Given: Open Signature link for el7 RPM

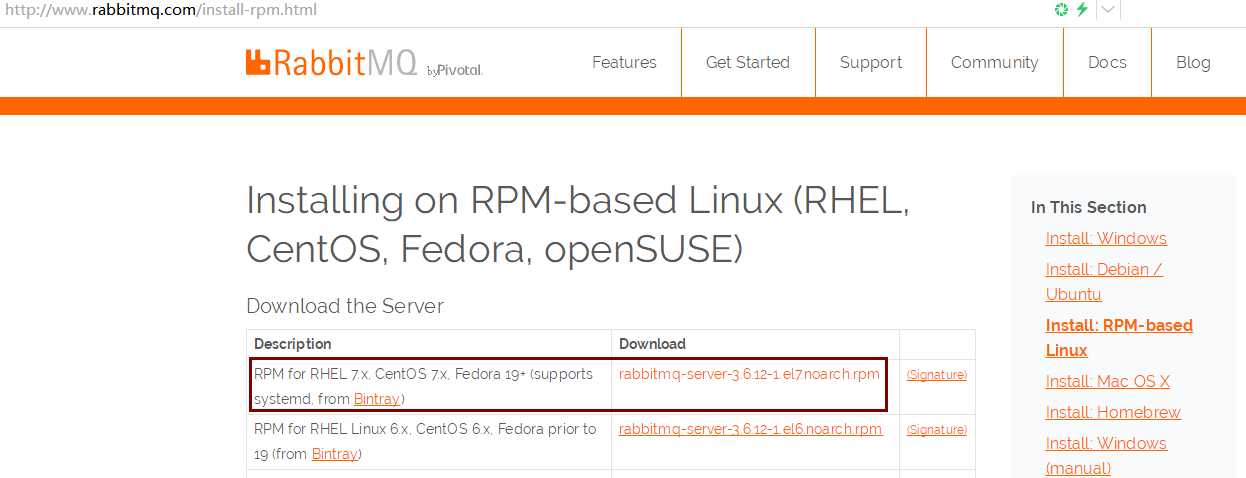Looking at the screenshot, I should point(937,375).
